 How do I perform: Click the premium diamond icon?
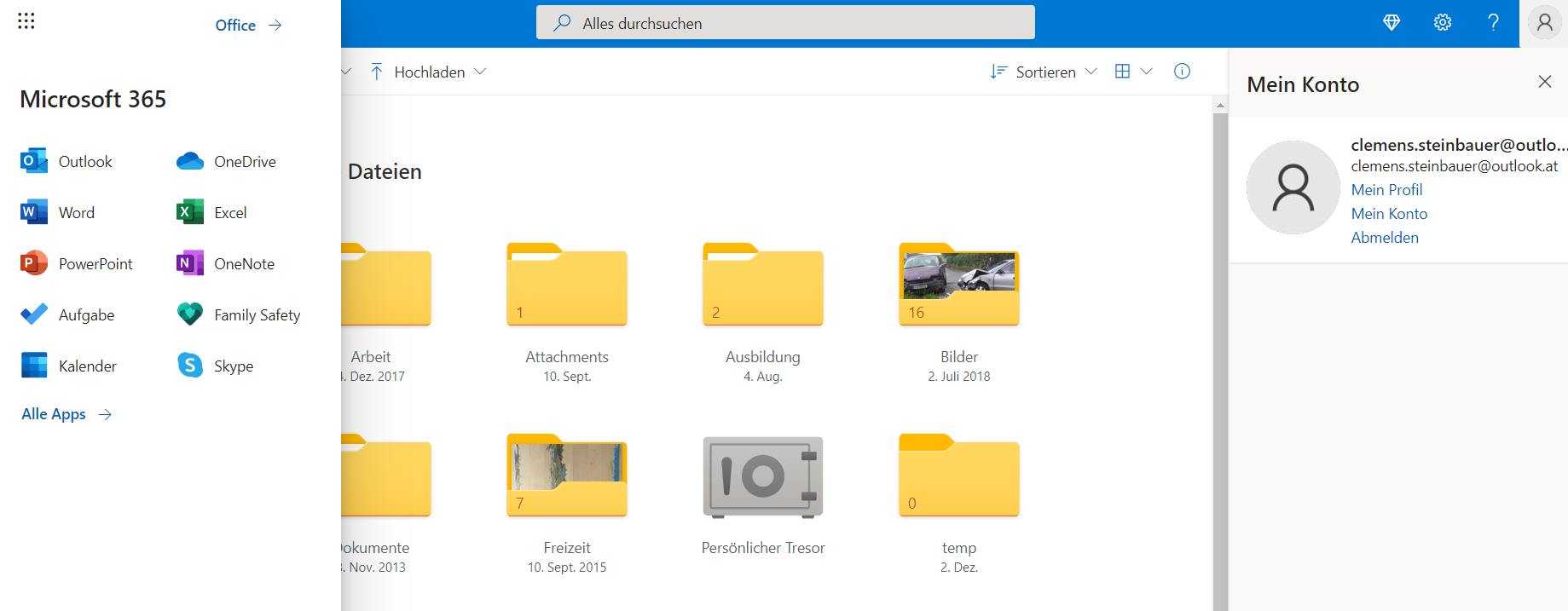(x=1392, y=23)
